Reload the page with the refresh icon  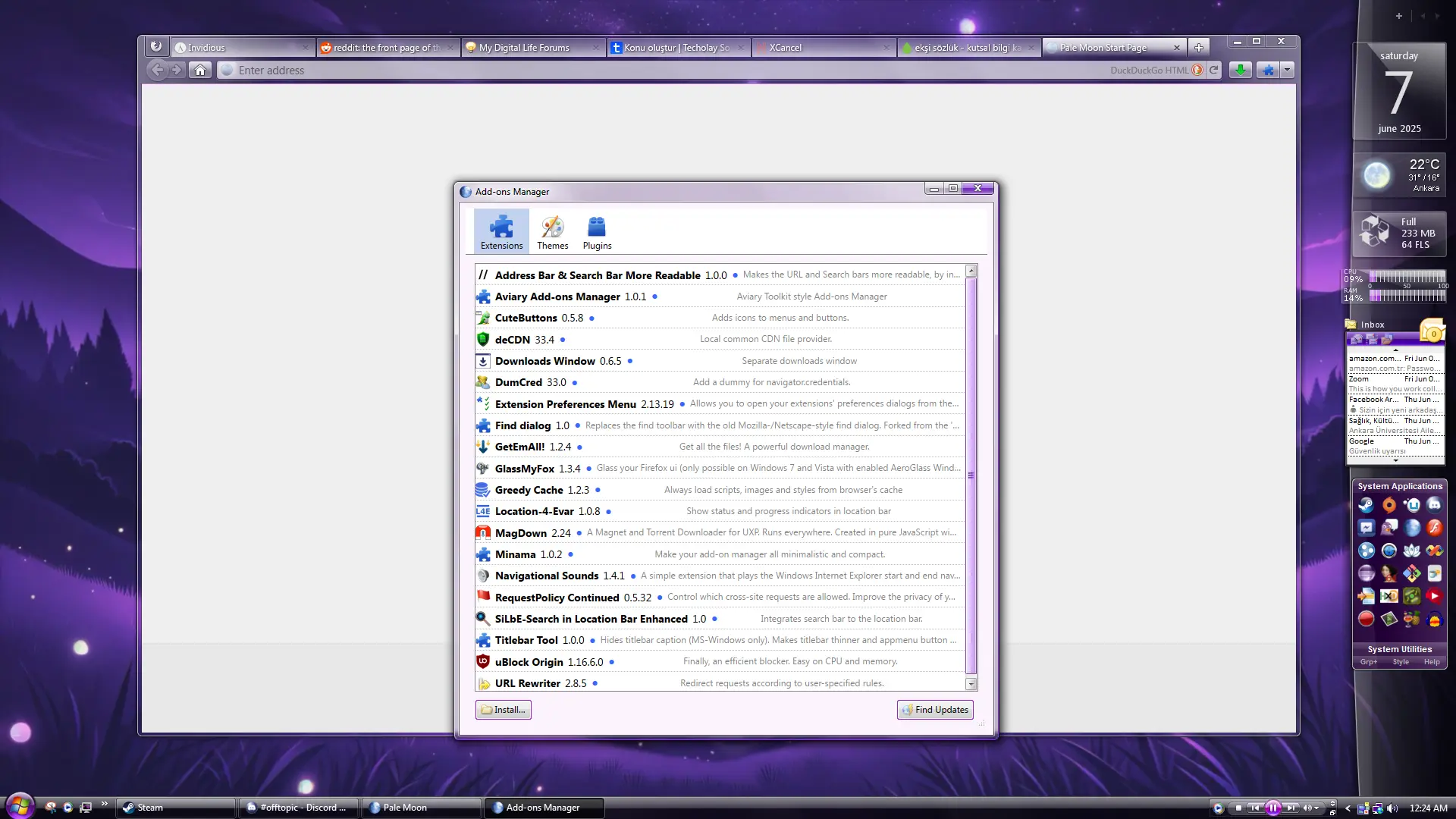coord(1214,70)
